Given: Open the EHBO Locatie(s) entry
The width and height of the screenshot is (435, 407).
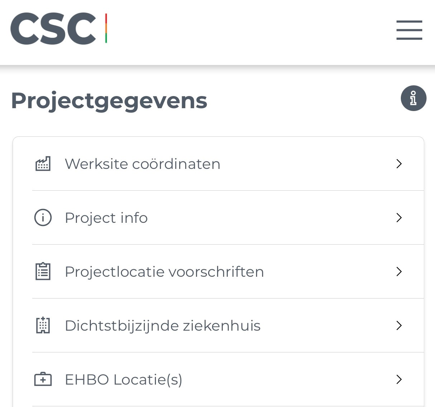Looking at the screenshot, I should (219, 380).
